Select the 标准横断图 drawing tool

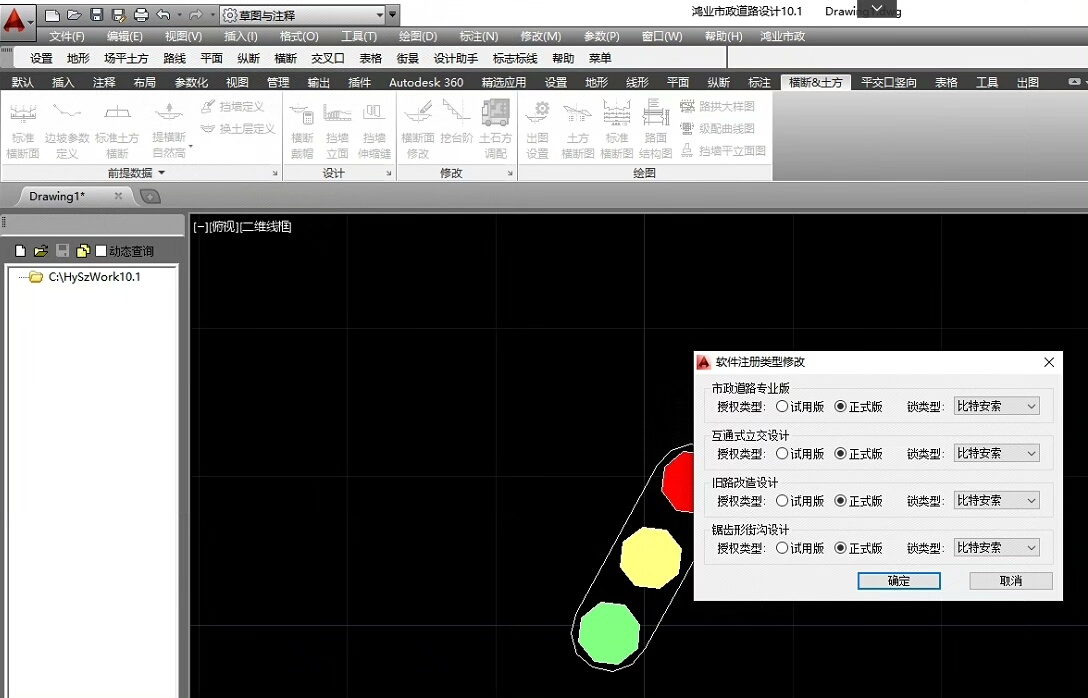click(617, 130)
